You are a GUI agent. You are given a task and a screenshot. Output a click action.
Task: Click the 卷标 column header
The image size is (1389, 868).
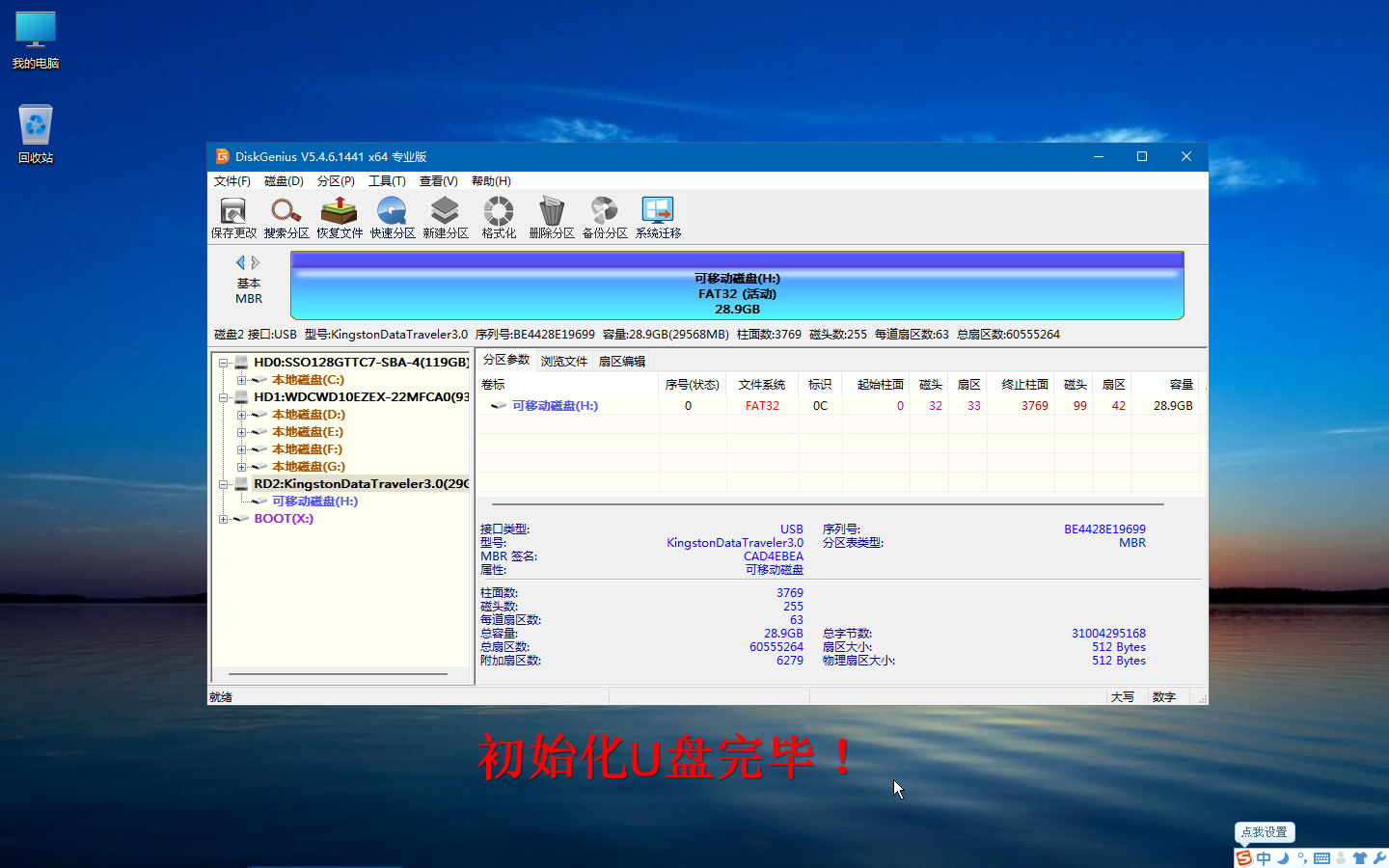tap(567, 384)
